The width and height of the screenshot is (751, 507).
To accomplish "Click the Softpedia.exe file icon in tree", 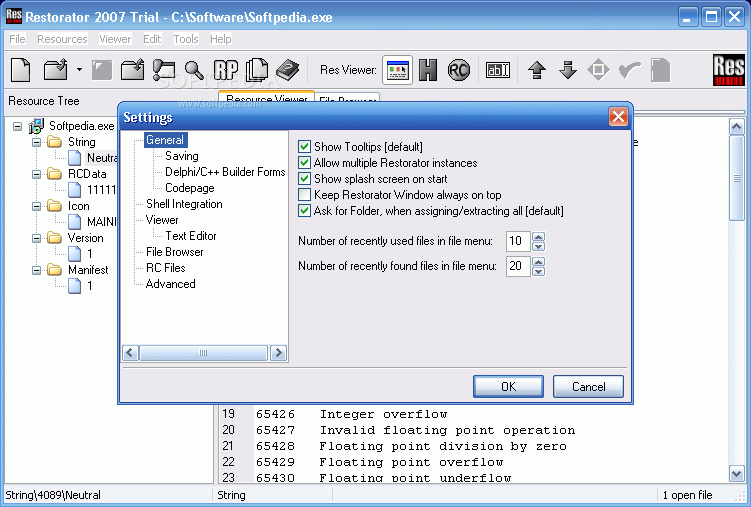I will click(x=36, y=126).
